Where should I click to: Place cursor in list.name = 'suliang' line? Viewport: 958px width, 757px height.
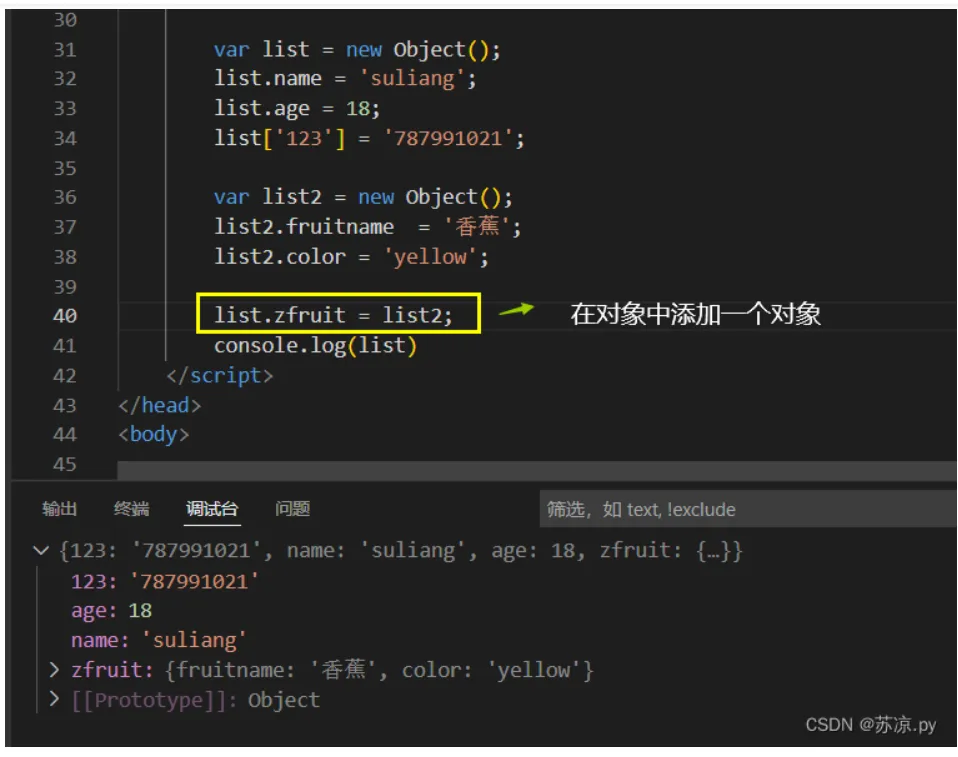pos(345,78)
